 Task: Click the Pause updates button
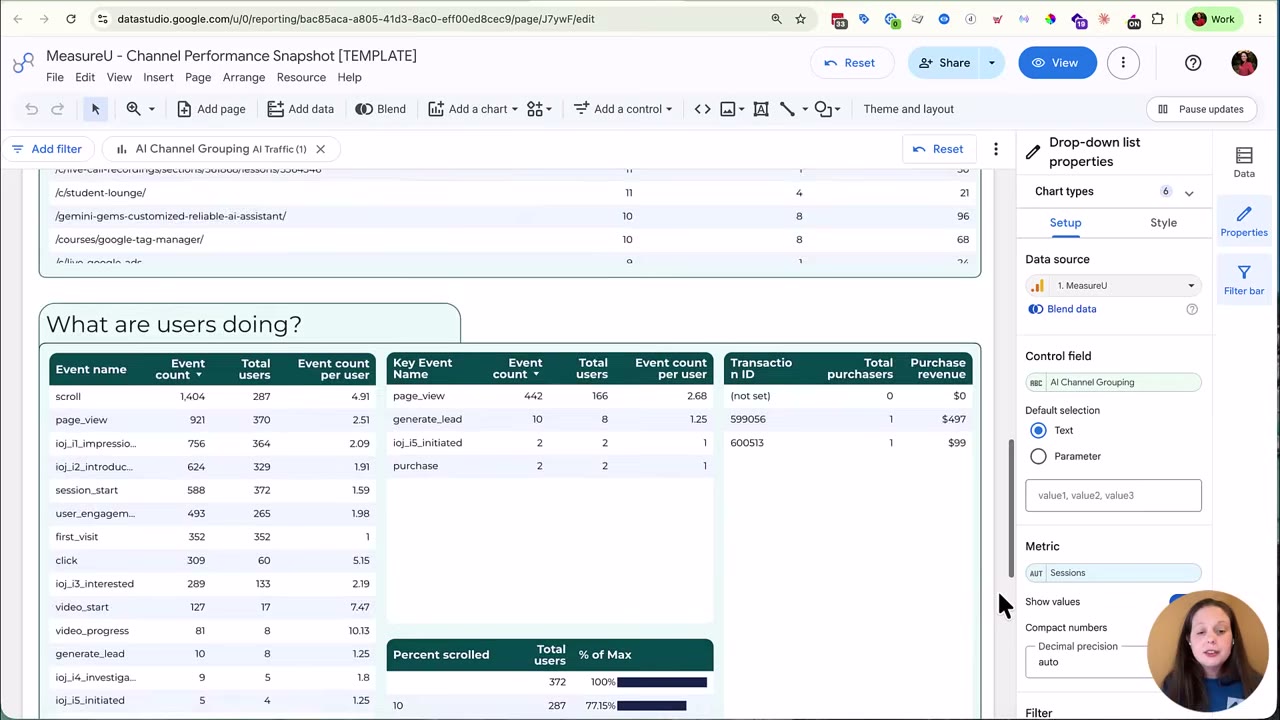click(1200, 109)
